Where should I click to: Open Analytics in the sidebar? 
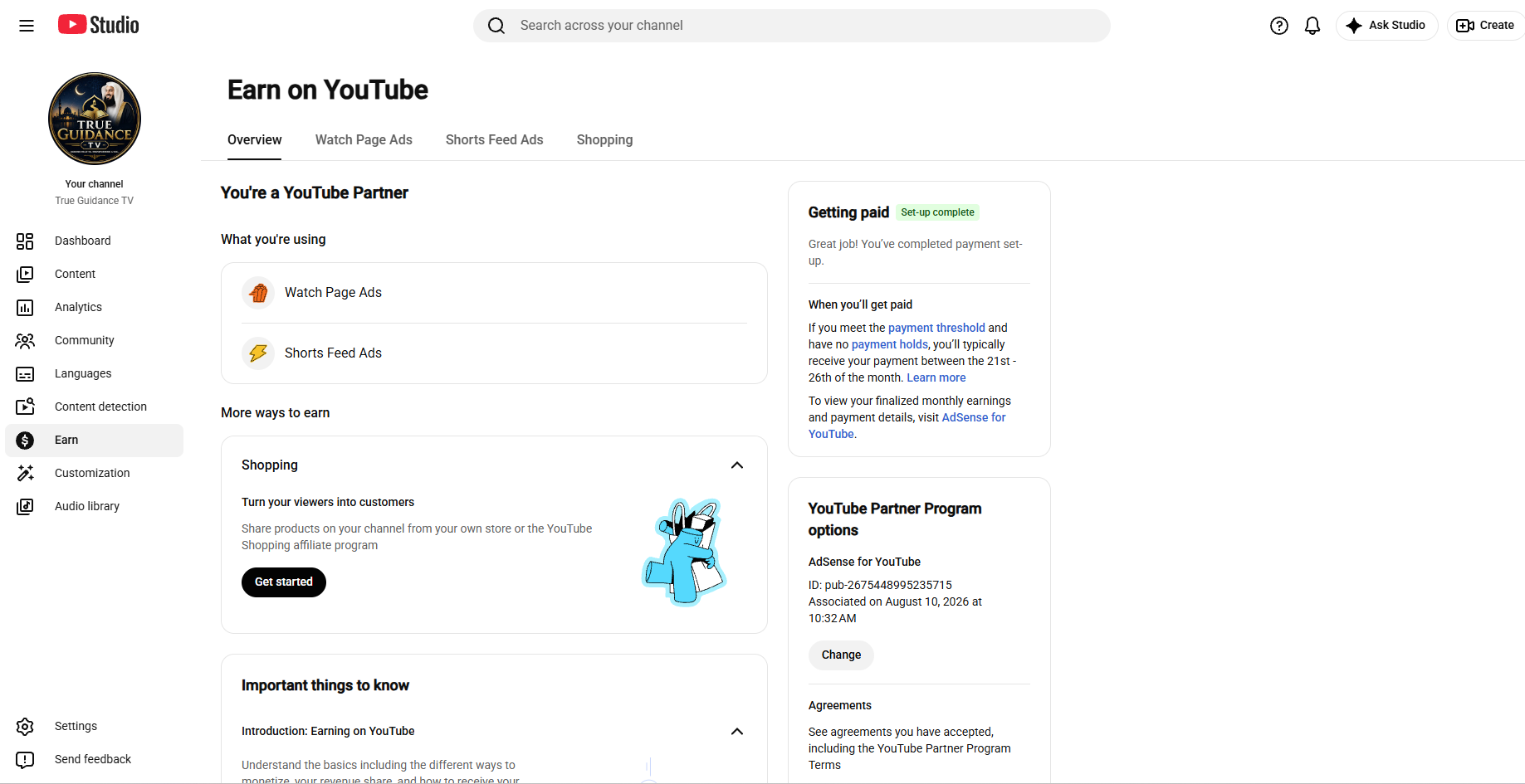[x=78, y=307]
